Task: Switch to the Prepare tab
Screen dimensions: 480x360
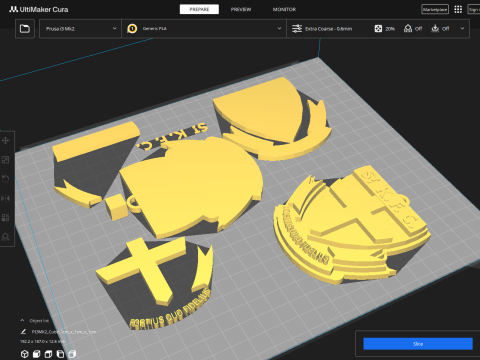Action: pyautogui.click(x=199, y=9)
